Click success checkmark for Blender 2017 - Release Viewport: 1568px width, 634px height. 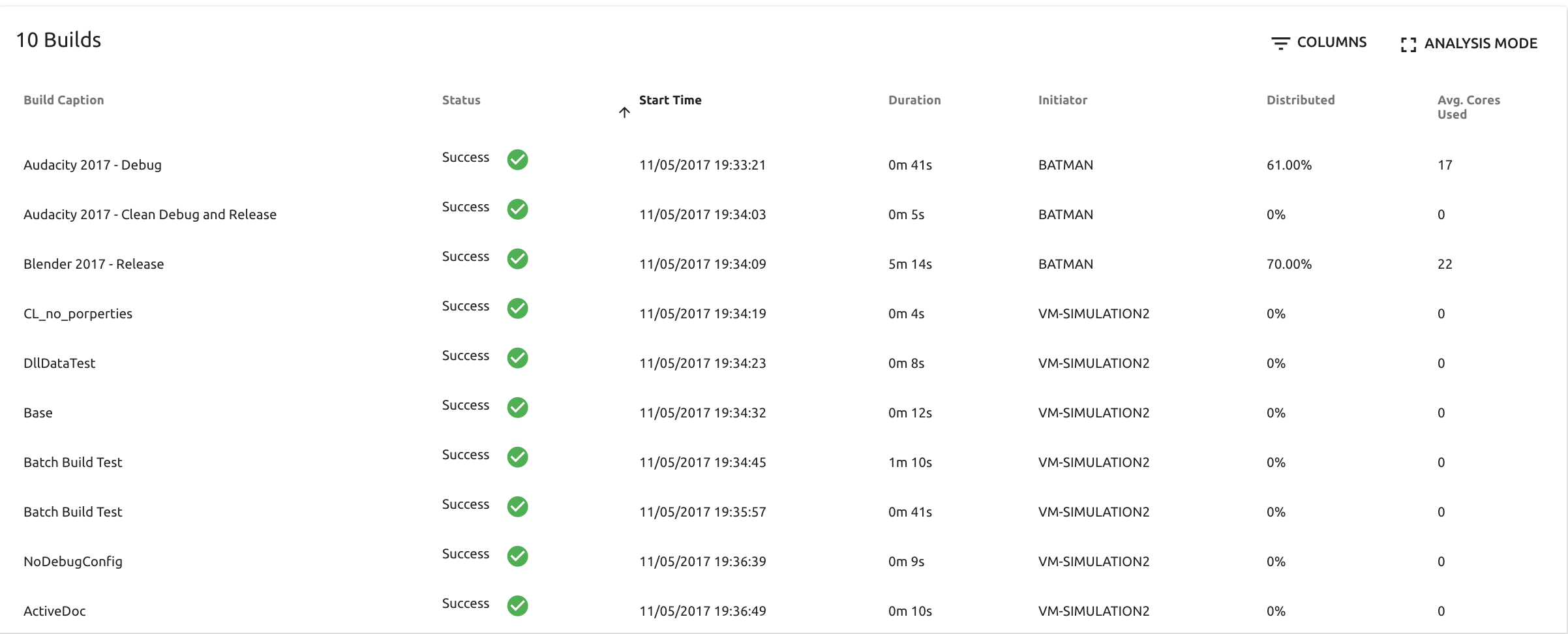(x=517, y=258)
